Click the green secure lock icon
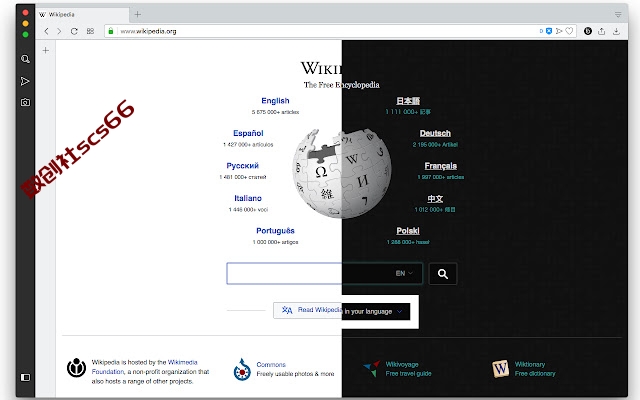This screenshot has width=640, height=400. coord(111,31)
